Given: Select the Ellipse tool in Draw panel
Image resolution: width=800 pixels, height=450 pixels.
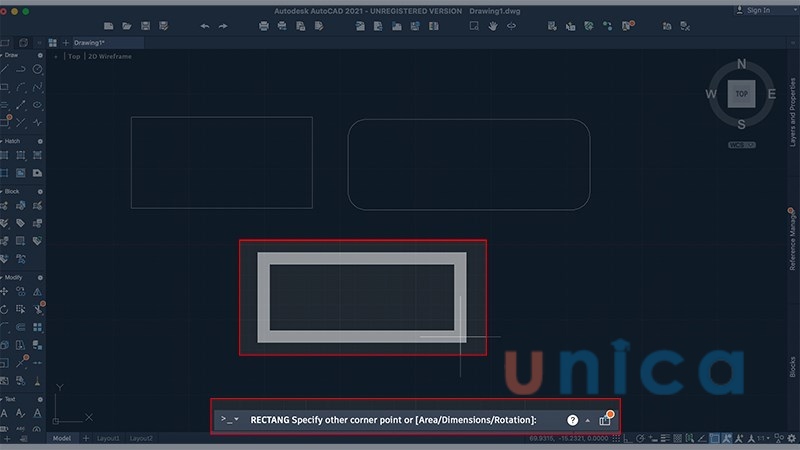Looking at the screenshot, I should 37,105.
